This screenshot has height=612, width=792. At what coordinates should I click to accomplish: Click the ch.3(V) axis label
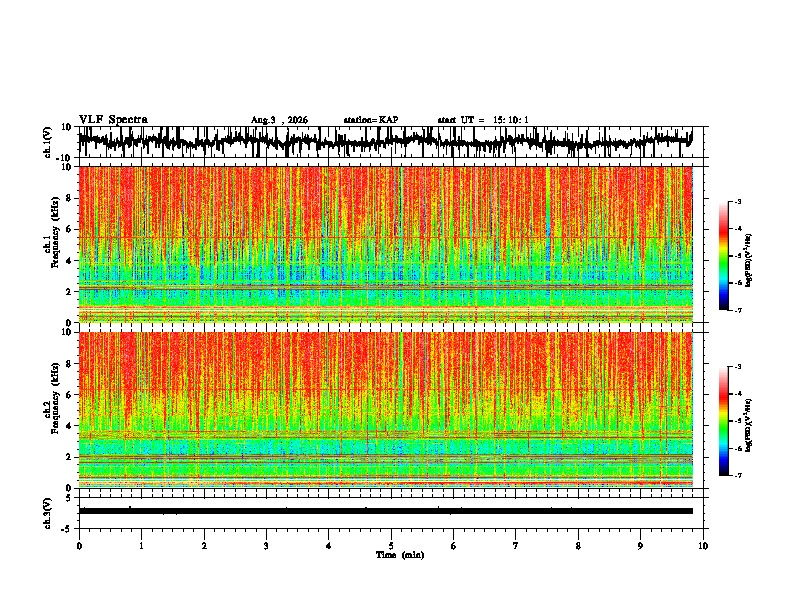(48, 514)
